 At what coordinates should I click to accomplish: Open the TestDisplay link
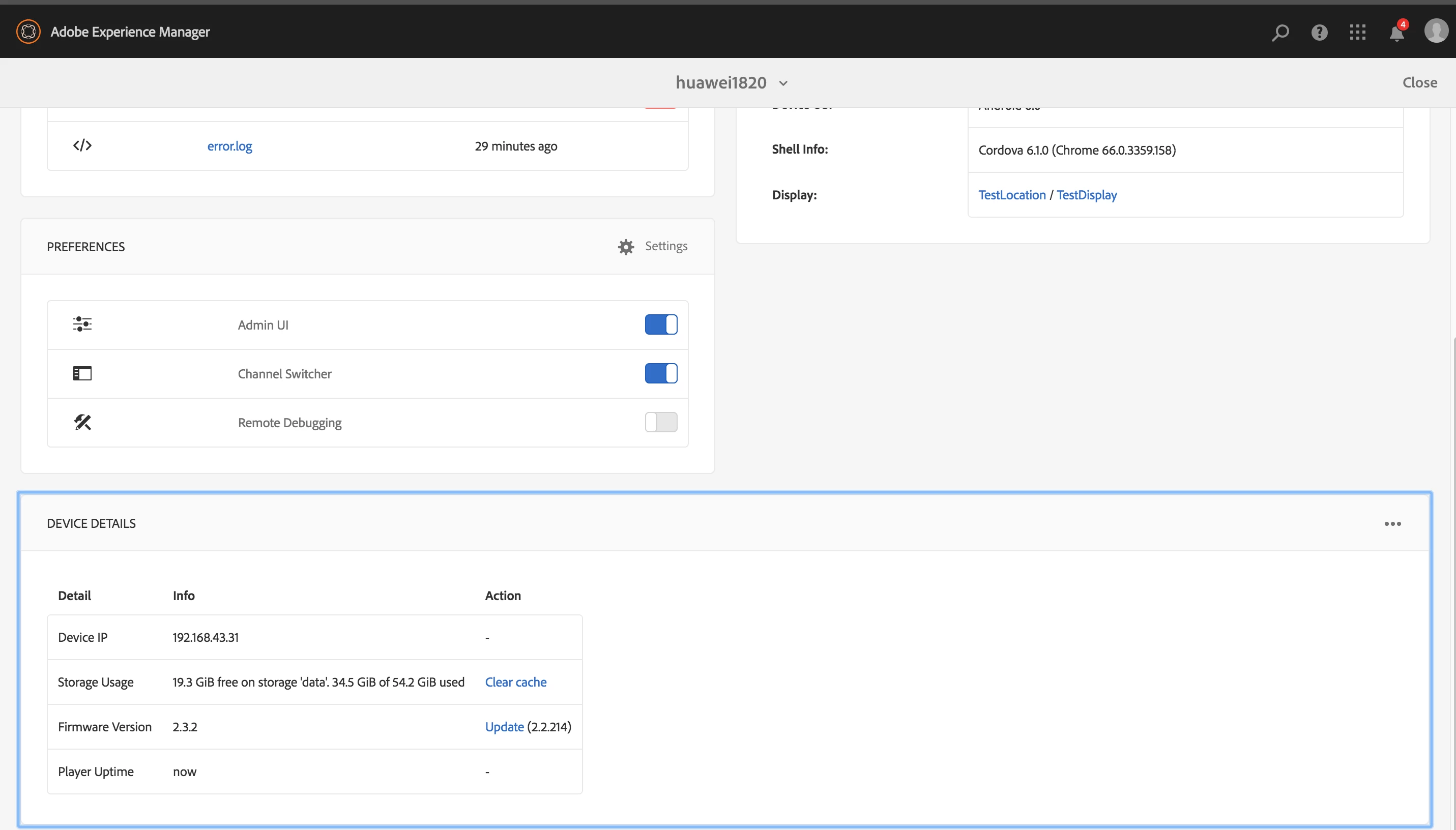tap(1087, 195)
